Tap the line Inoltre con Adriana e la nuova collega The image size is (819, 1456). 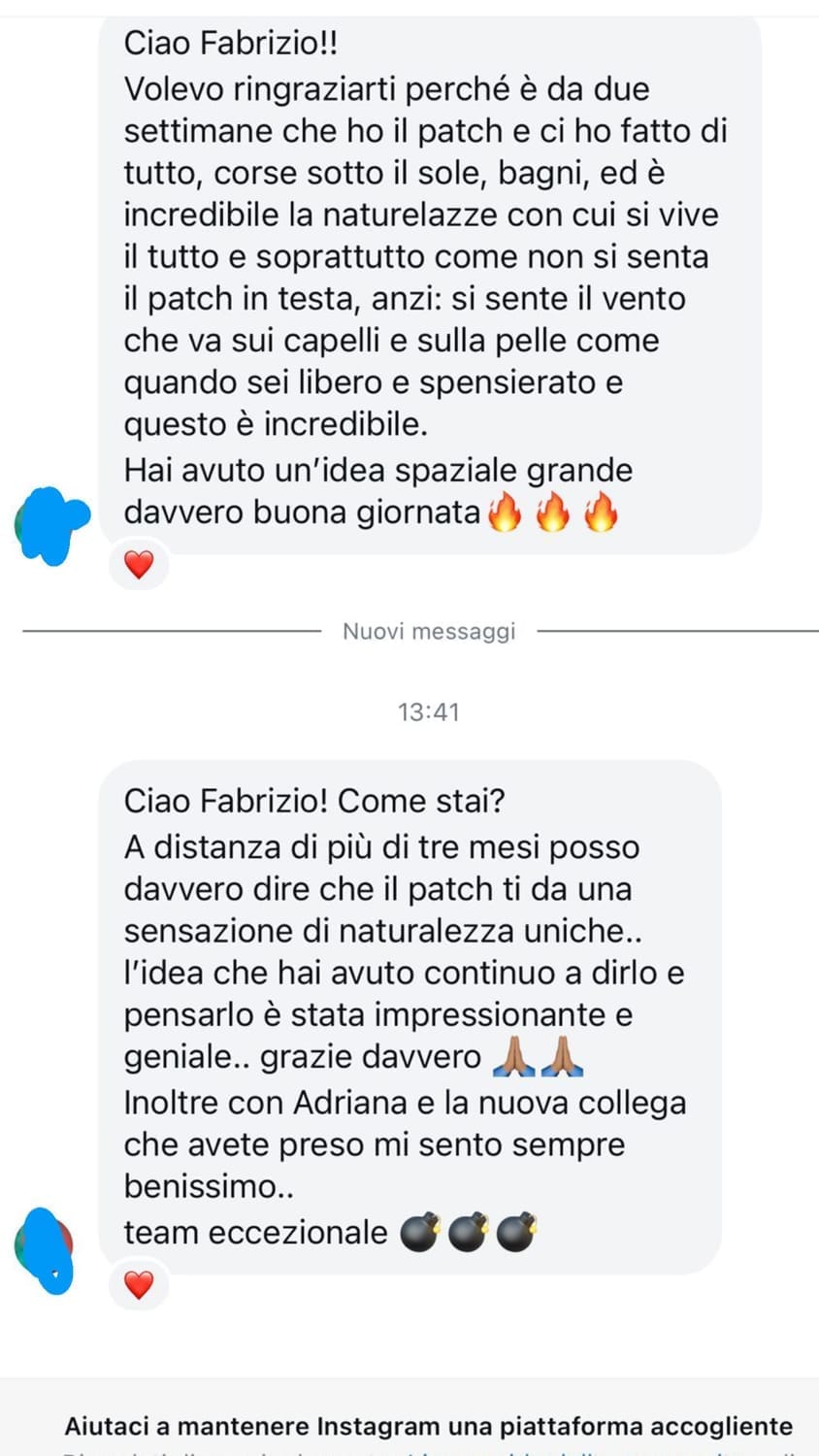tap(405, 1103)
